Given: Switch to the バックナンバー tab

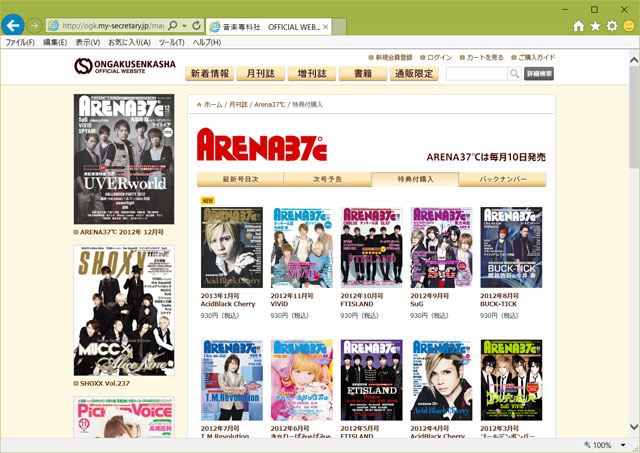Looking at the screenshot, I should pos(502,179).
